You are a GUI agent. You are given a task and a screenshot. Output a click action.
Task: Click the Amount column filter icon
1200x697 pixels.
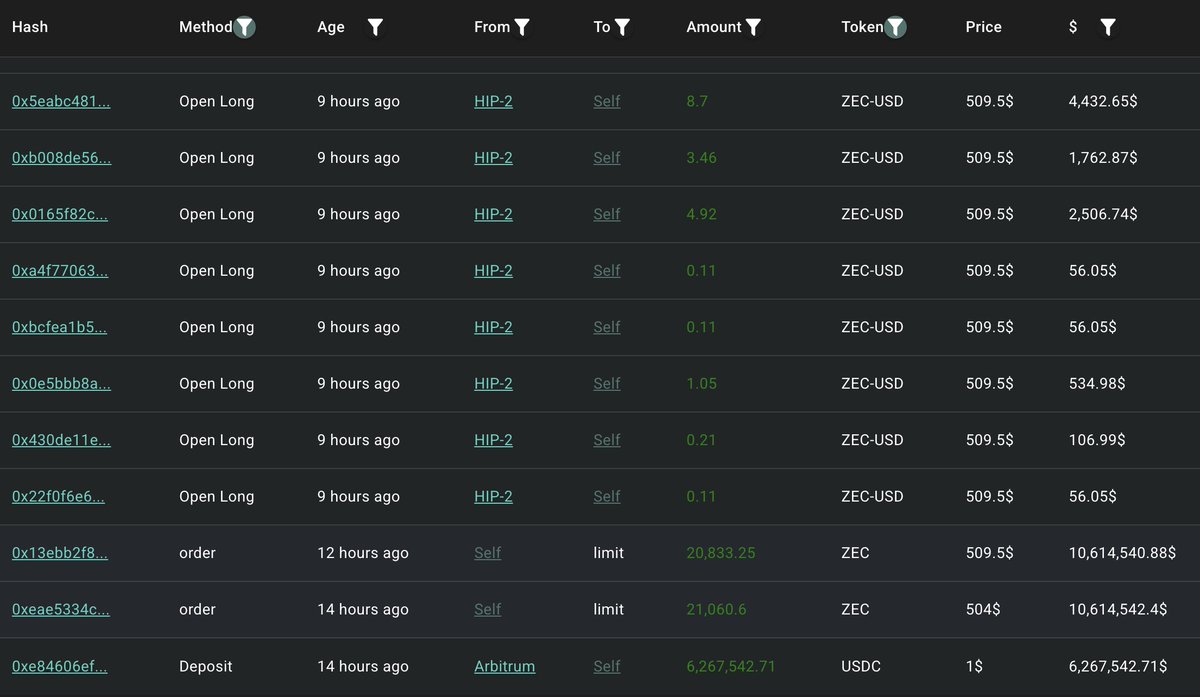tap(753, 27)
